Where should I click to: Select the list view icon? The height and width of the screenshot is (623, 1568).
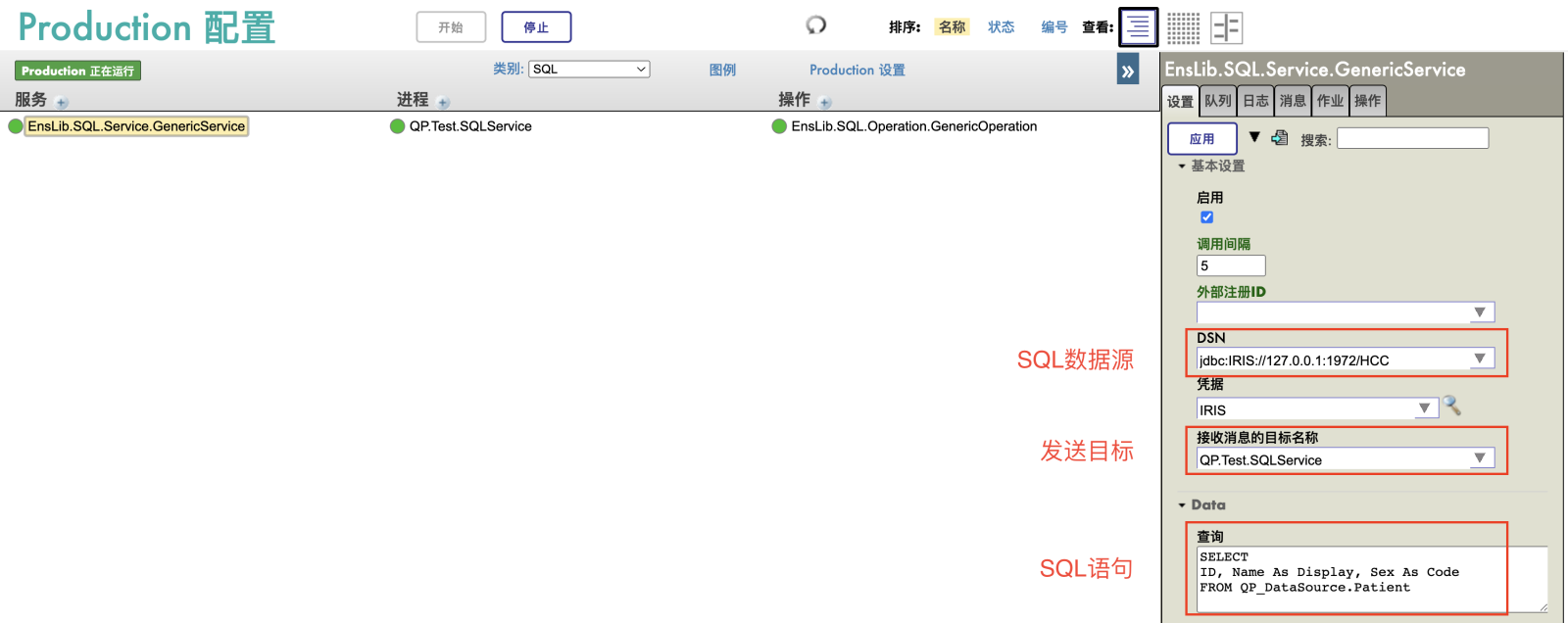click(1138, 27)
